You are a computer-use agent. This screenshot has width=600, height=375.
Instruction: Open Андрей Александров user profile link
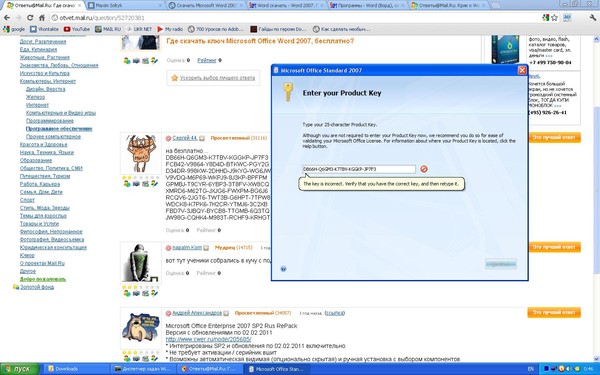(x=197, y=313)
